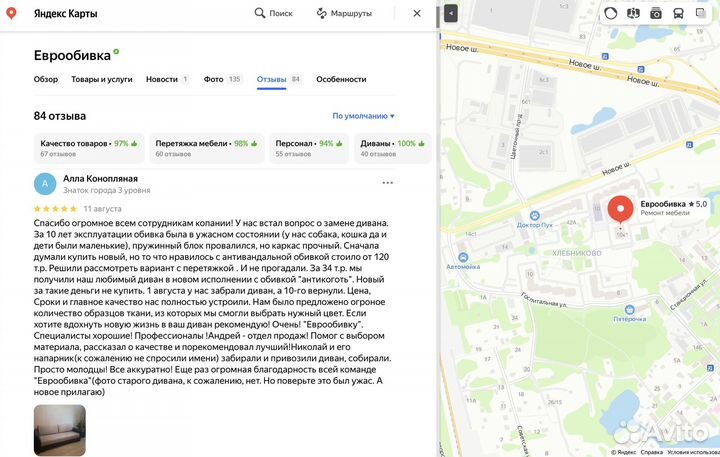Filter reviews by Диваны chip

[x=393, y=148]
